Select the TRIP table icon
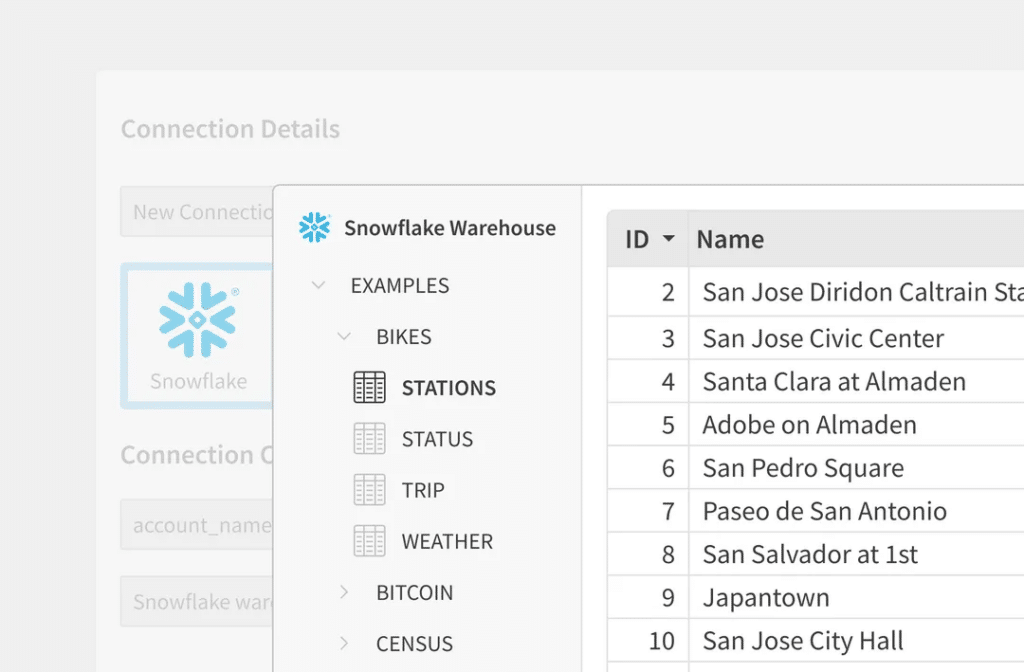This screenshot has height=672, width=1024. [x=370, y=490]
